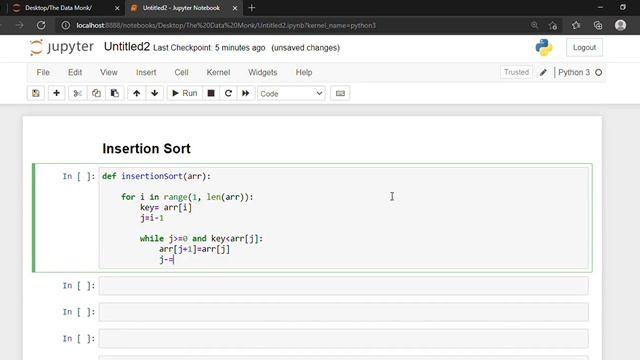Screen dimensions: 640x360
Task: Open the View menu
Action: pyautogui.click(x=109, y=72)
